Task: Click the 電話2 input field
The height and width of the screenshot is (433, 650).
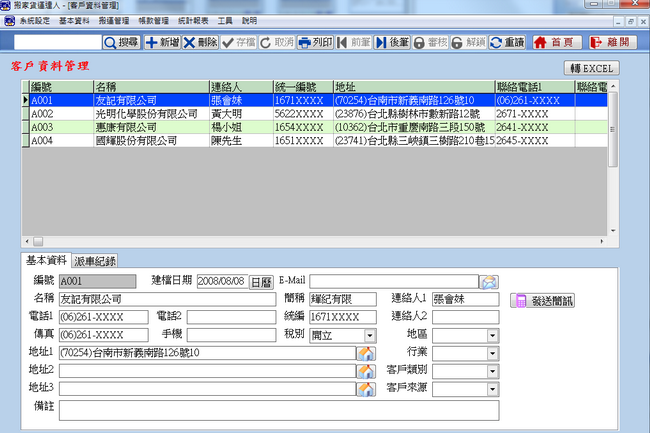Action: [231, 317]
